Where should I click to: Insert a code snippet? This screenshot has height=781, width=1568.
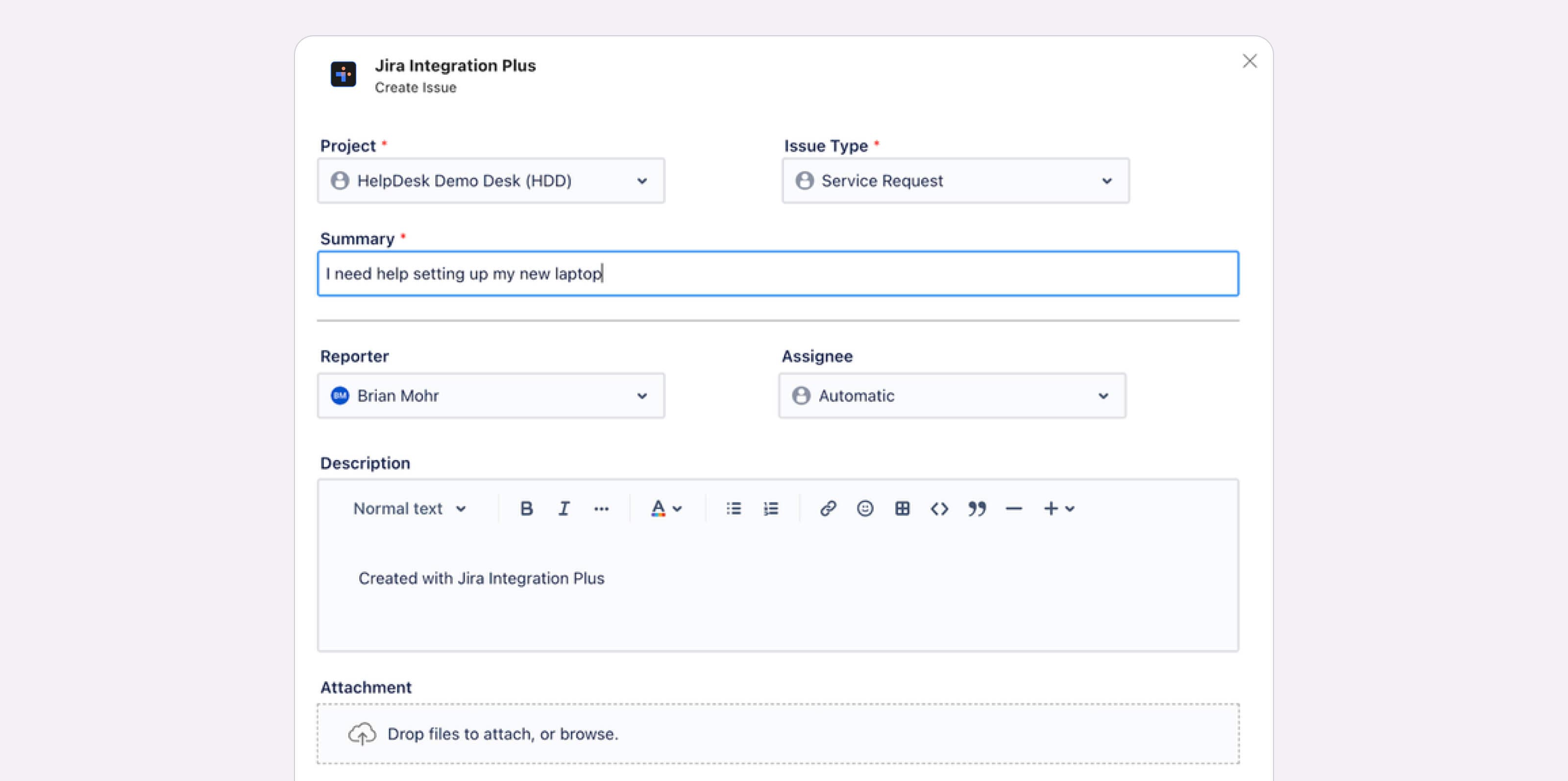click(x=939, y=508)
